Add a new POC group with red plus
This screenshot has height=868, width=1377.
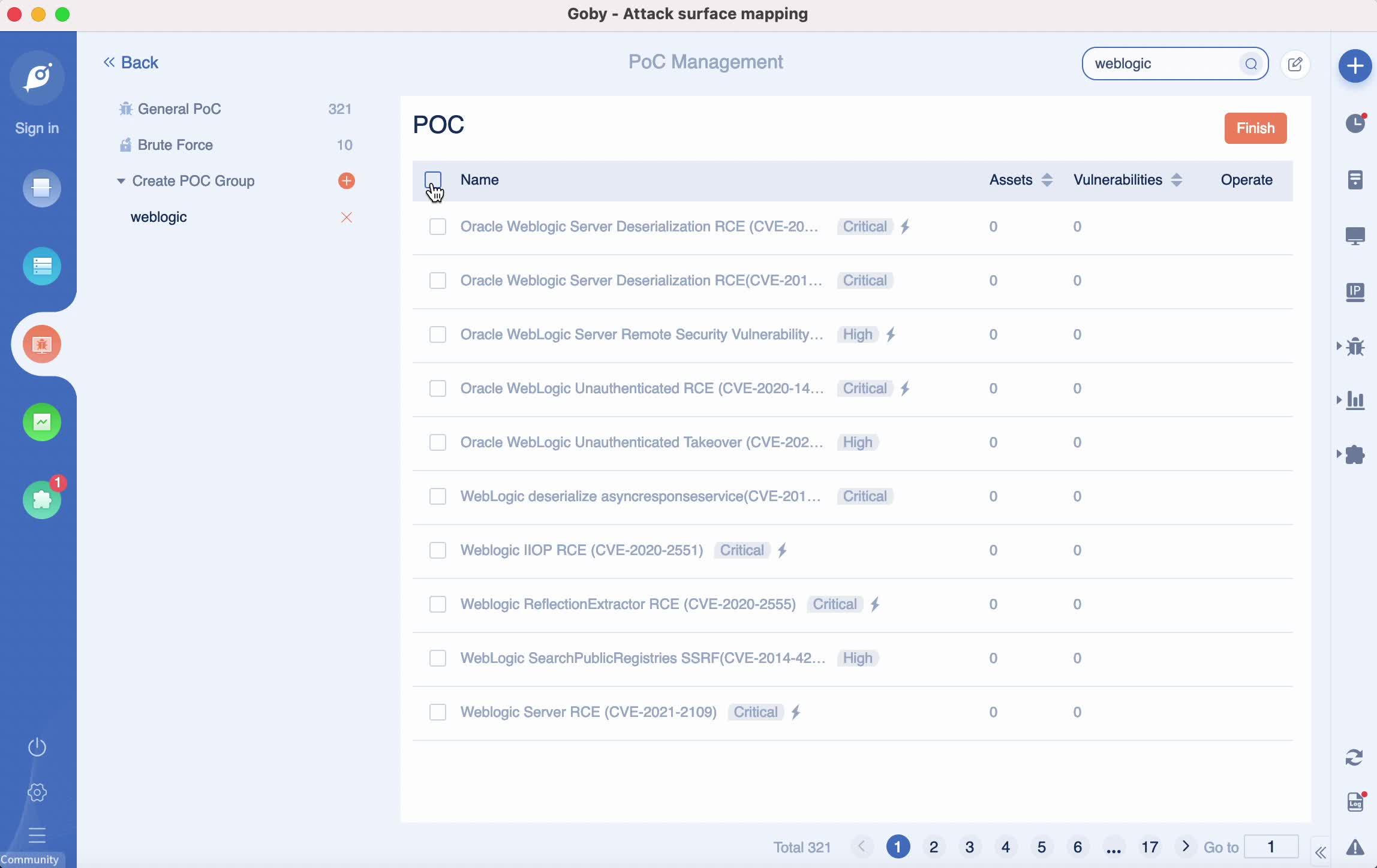[x=346, y=180]
